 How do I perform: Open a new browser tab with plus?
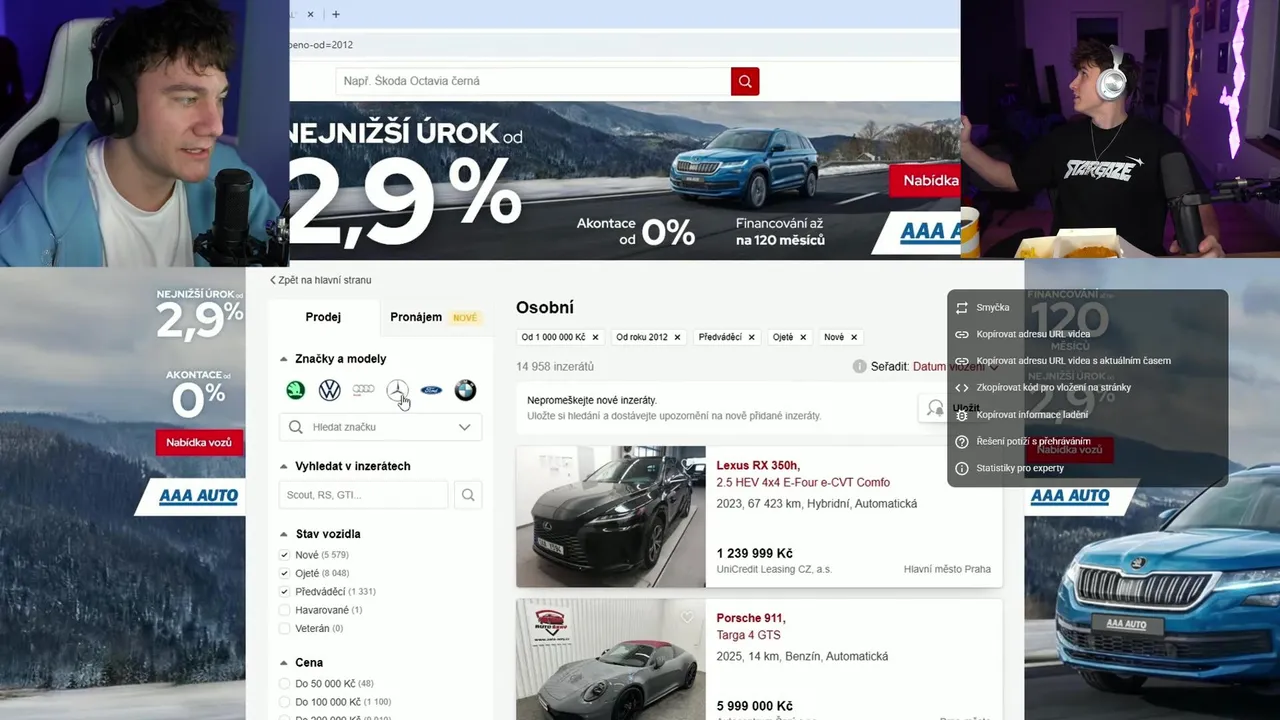tap(336, 14)
